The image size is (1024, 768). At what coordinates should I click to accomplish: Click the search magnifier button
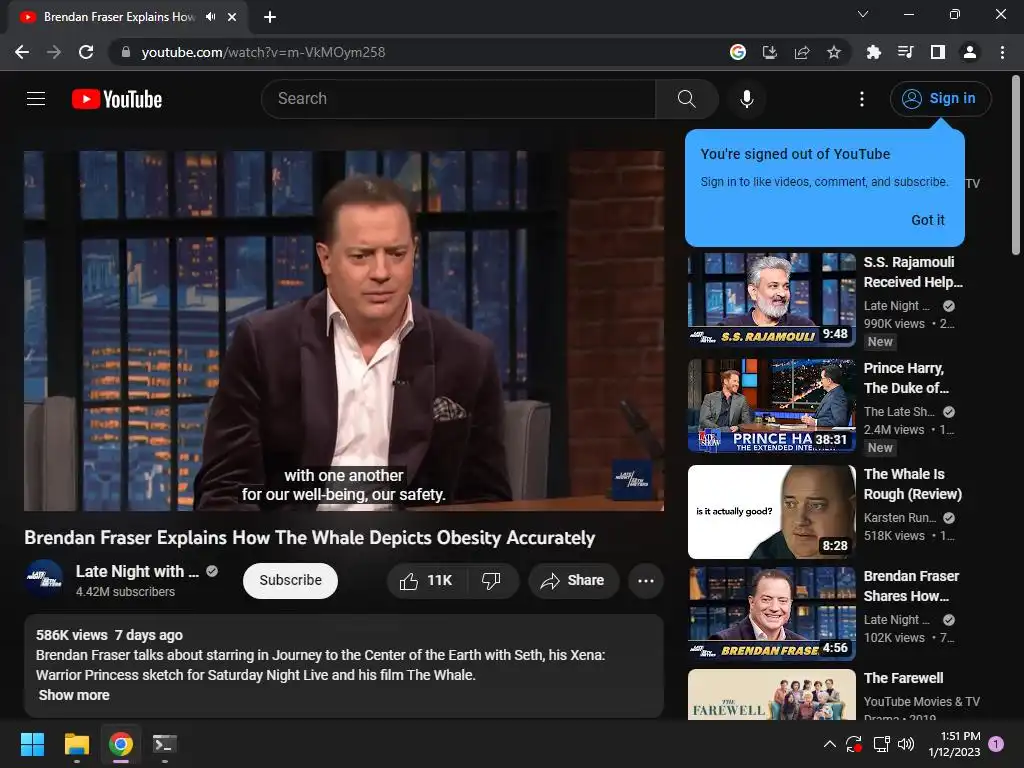[686, 99]
